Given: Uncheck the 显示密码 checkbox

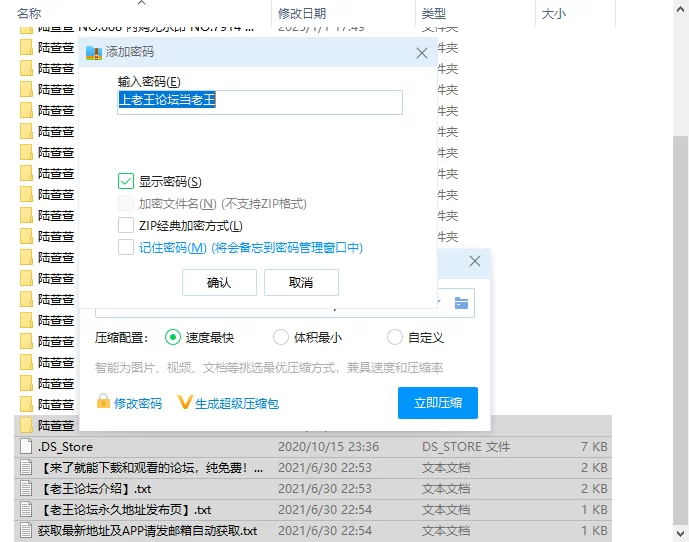Looking at the screenshot, I should click(x=126, y=181).
